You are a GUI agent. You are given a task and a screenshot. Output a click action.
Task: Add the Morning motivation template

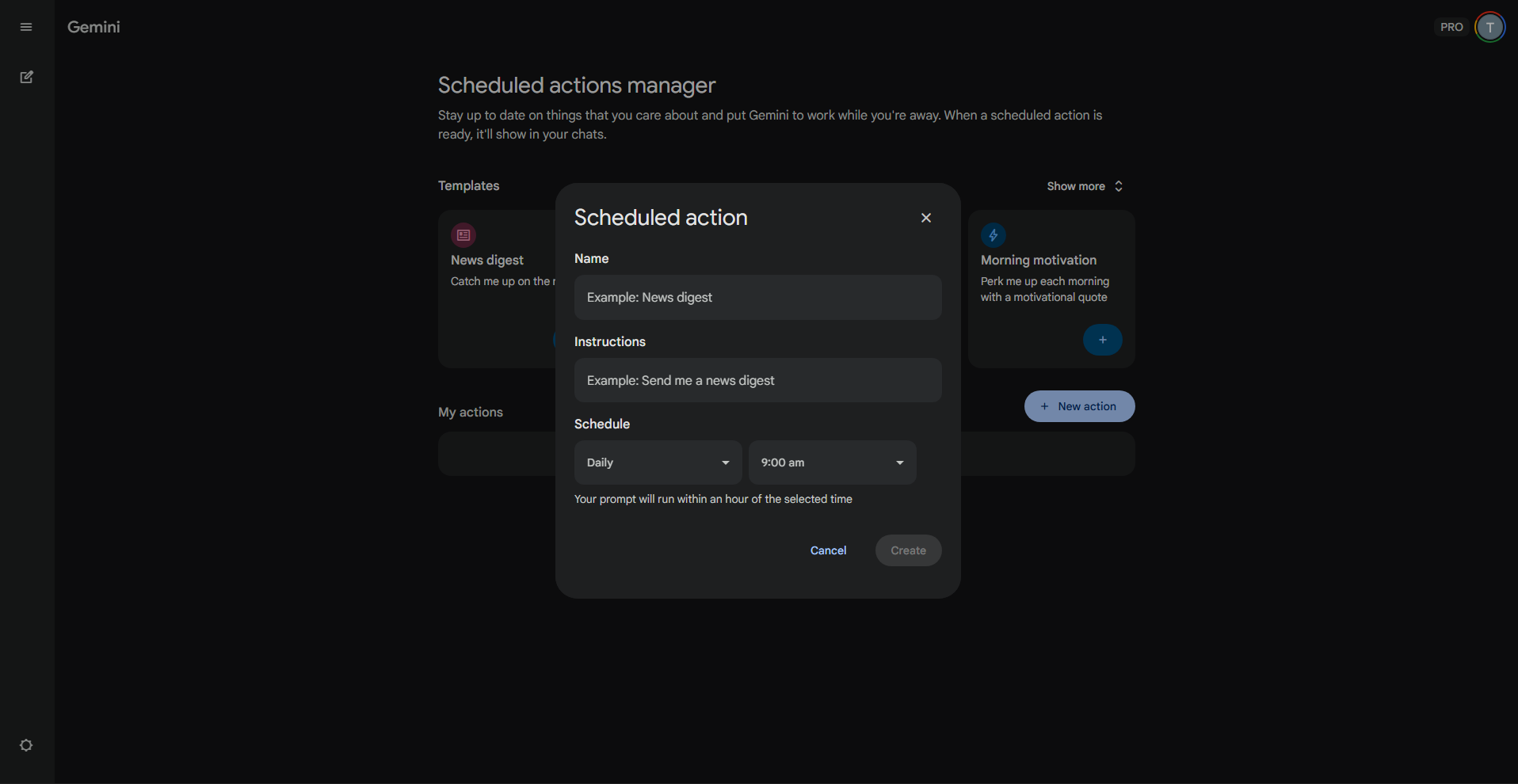[1102, 340]
